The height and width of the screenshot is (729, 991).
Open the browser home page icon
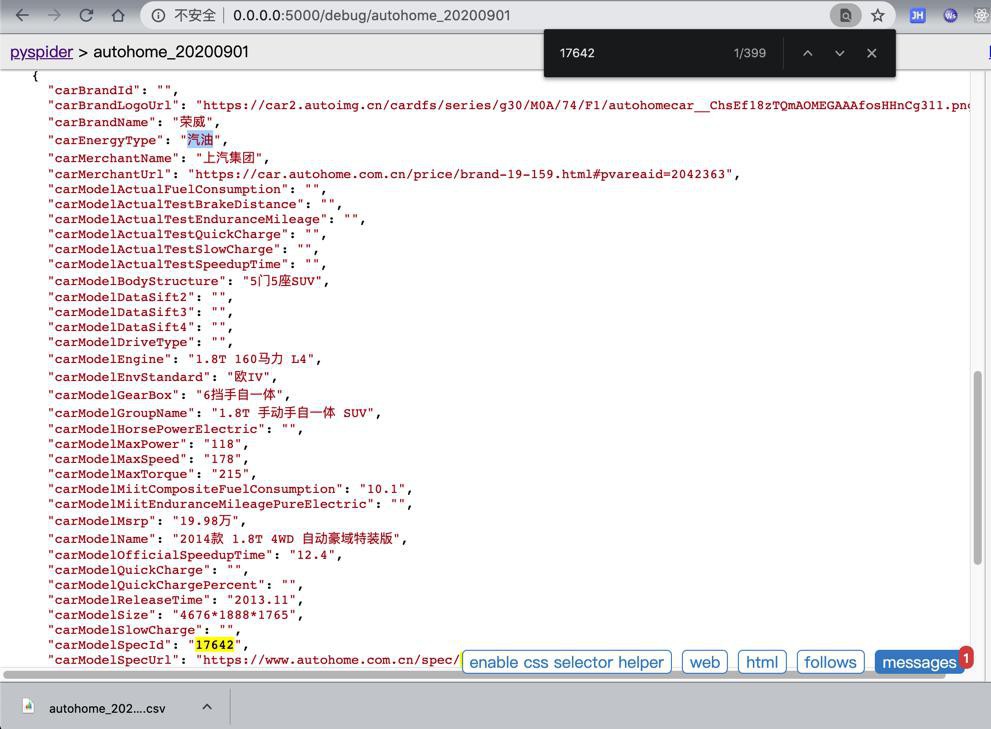point(118,15)
